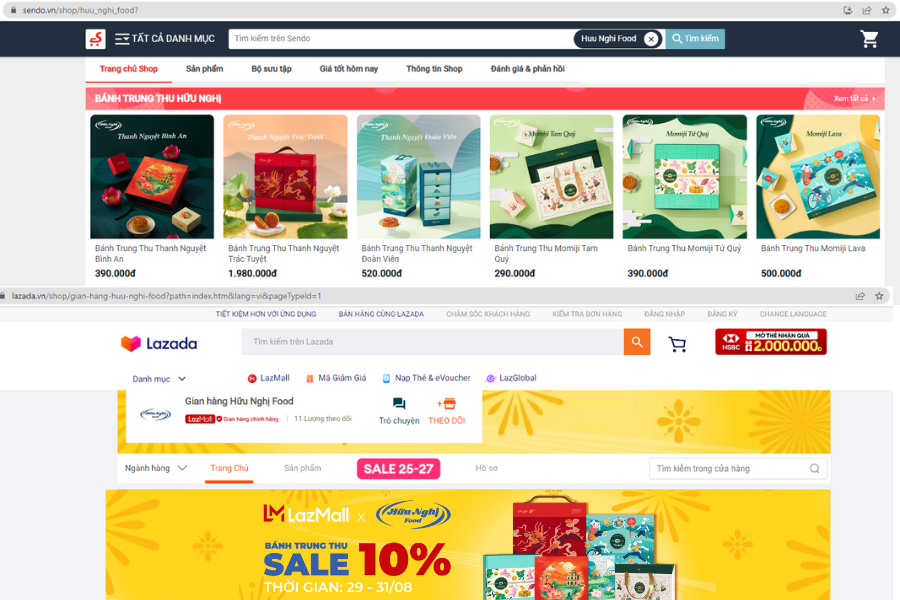The image size is (900, 600).
Task: Click the share icon in the Lazada address bar
Action: click(860, 296)
